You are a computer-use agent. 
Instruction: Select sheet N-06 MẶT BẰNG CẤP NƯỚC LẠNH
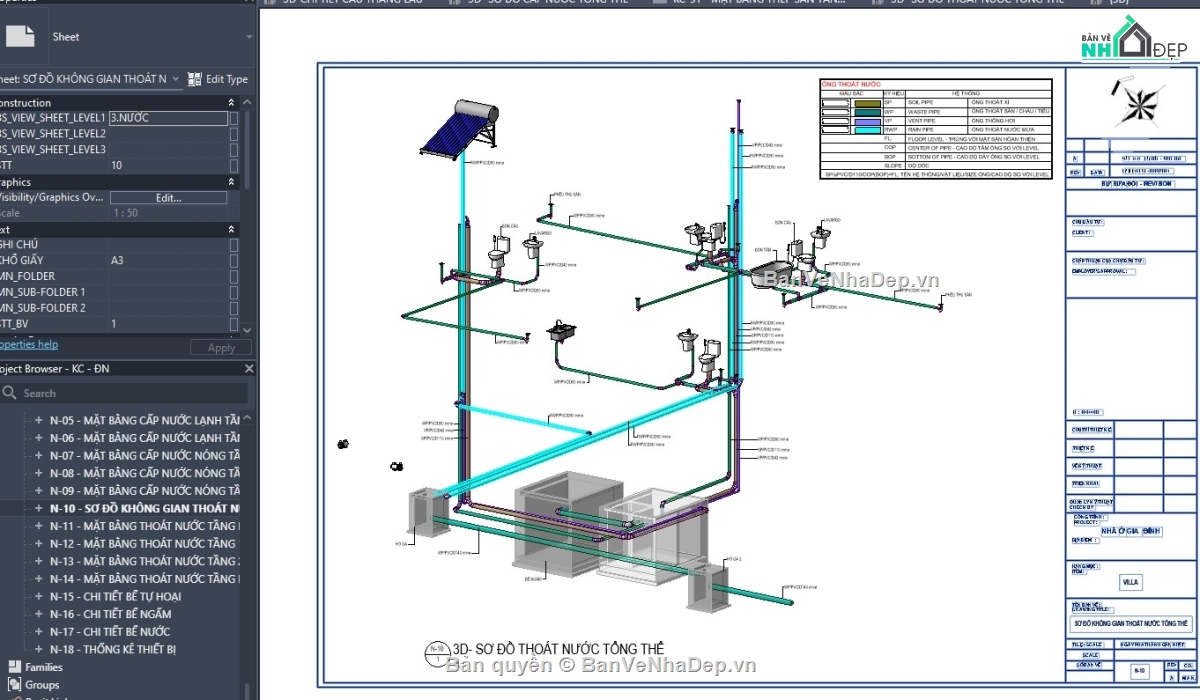(x=145, y=438)
